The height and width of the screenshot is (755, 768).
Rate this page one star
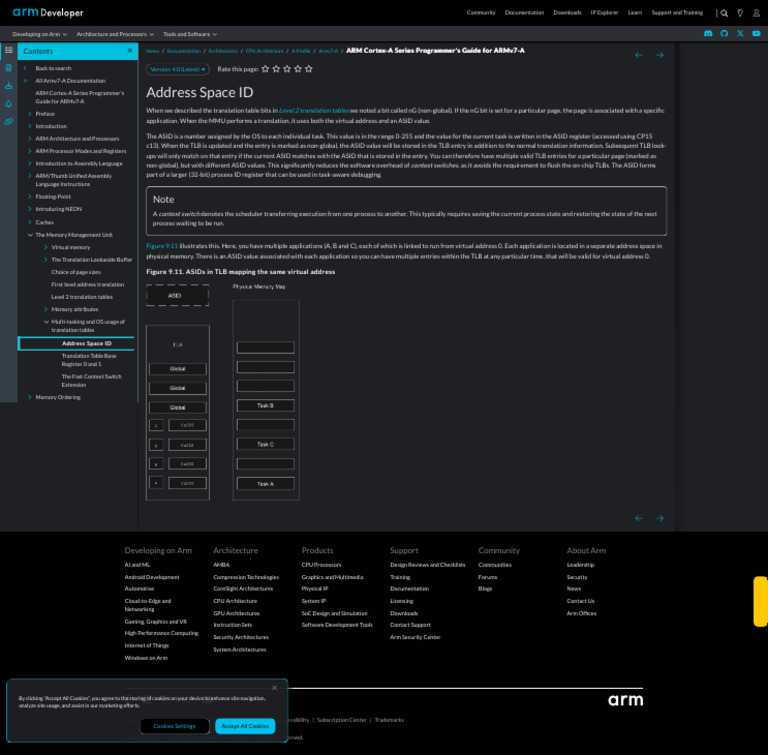coord(265,69)
